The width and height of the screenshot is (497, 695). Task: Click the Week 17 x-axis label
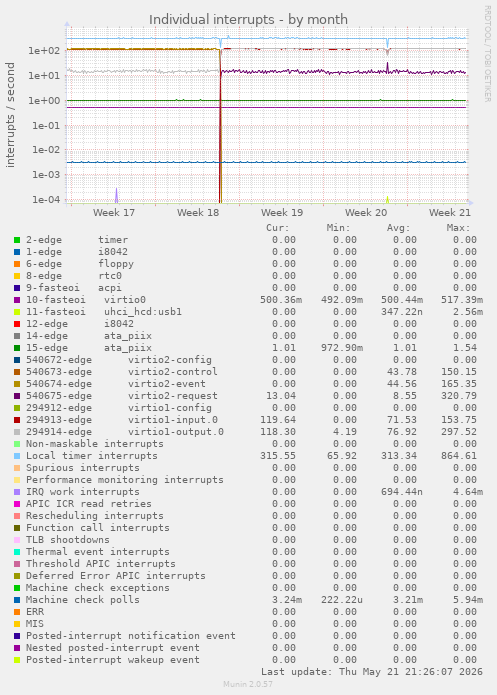click(114, 213)
